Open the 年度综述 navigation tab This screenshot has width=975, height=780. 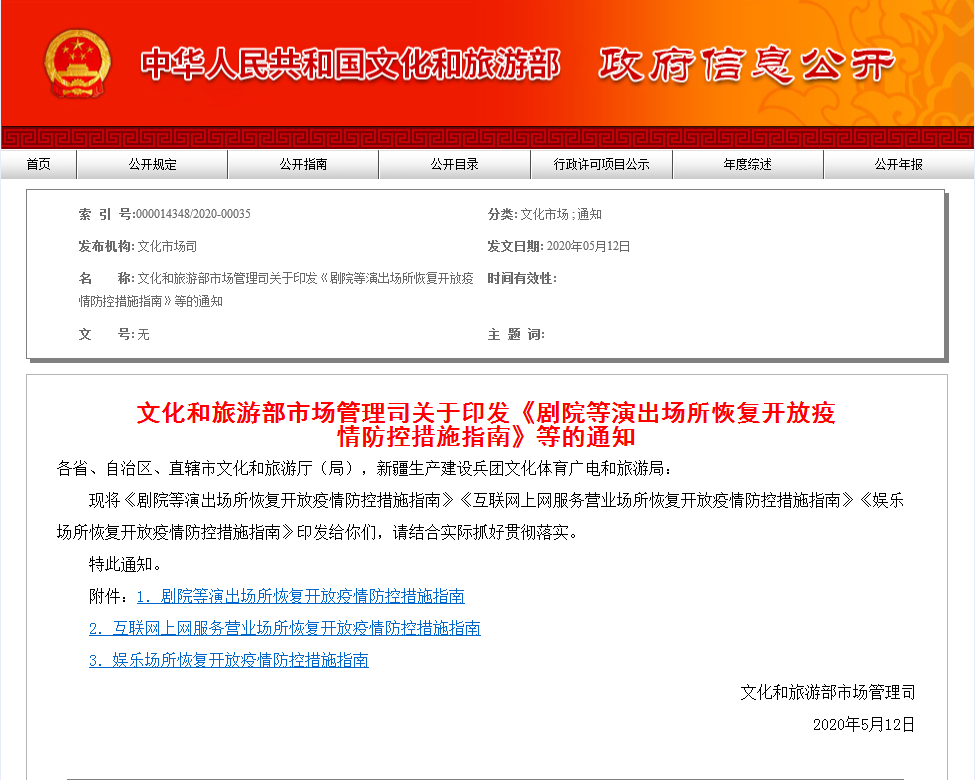pos(747,165)
